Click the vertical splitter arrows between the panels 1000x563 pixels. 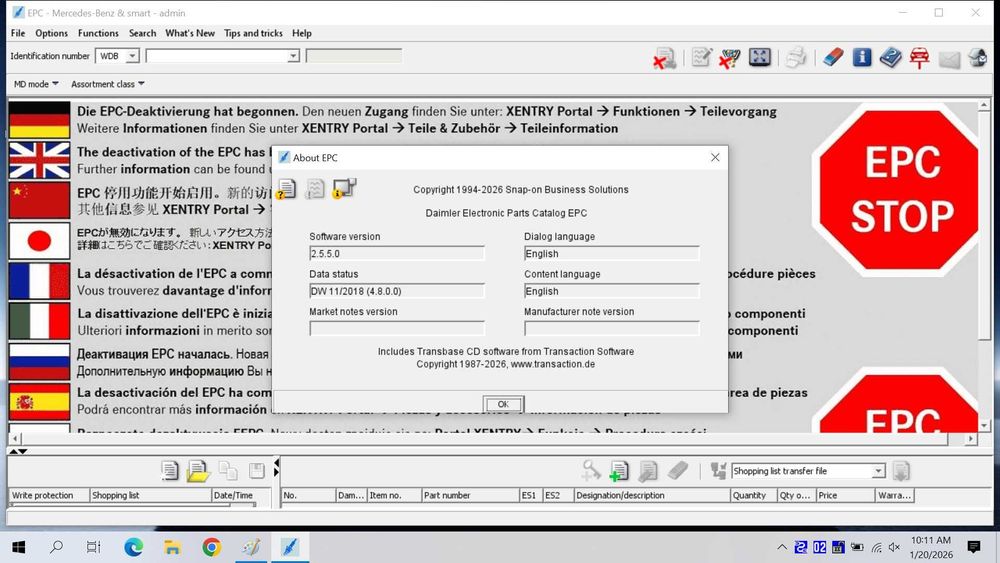276,467
